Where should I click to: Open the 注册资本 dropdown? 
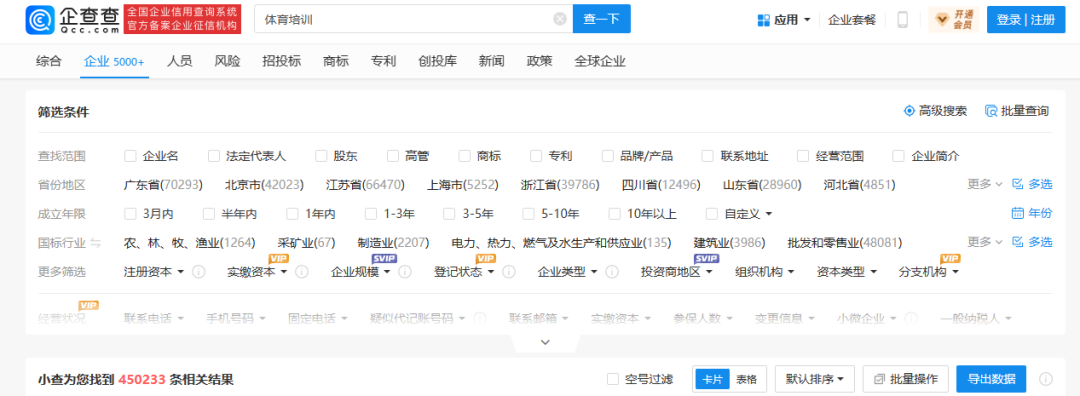[x=154, y=272]
